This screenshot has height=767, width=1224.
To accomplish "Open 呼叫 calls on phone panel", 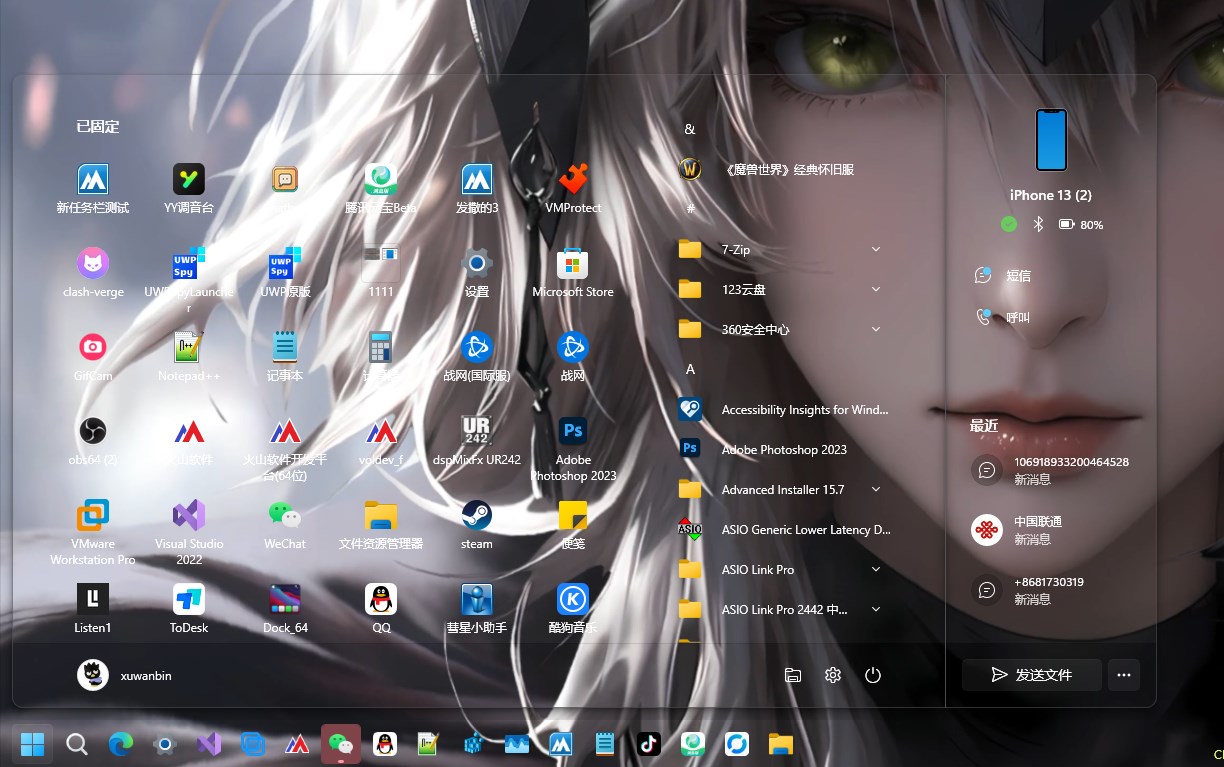I will tap(1002, 317).
